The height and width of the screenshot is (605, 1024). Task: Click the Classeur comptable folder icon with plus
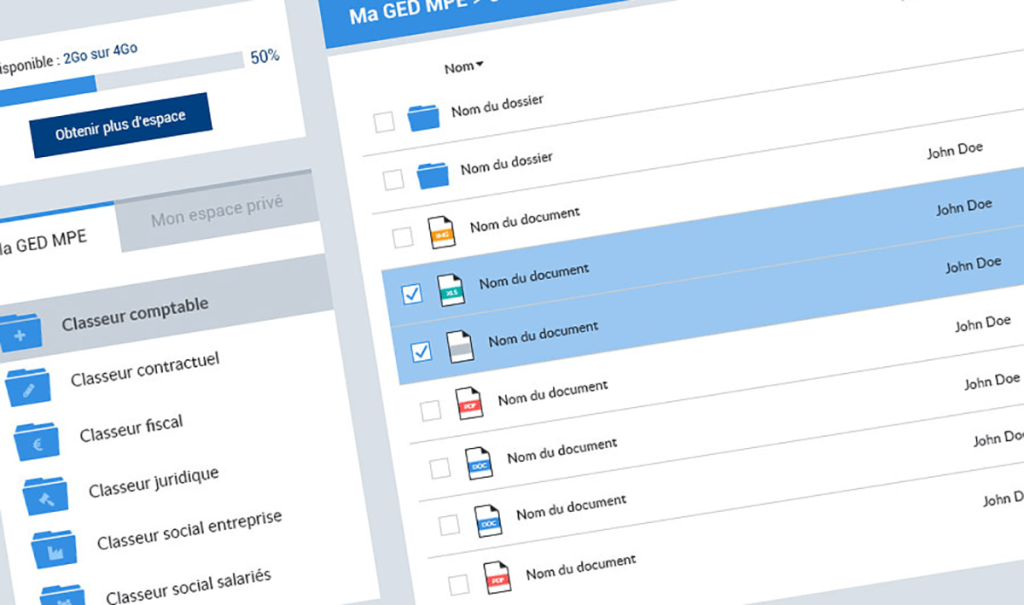(20, 333)
